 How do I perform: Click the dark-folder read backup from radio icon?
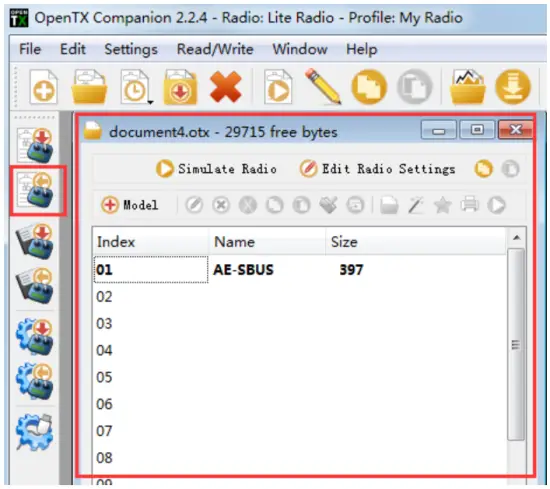[x=34, y=285]
